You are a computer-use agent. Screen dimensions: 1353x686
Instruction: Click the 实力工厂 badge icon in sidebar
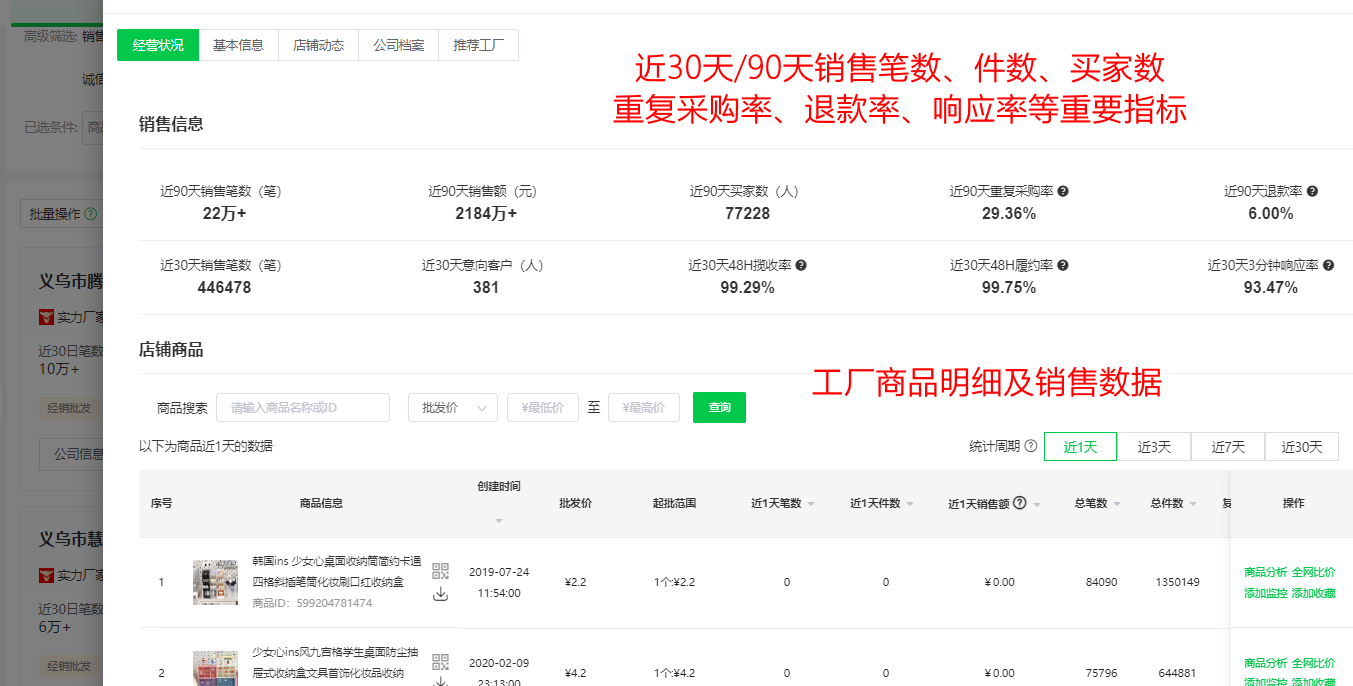point(45,317)
